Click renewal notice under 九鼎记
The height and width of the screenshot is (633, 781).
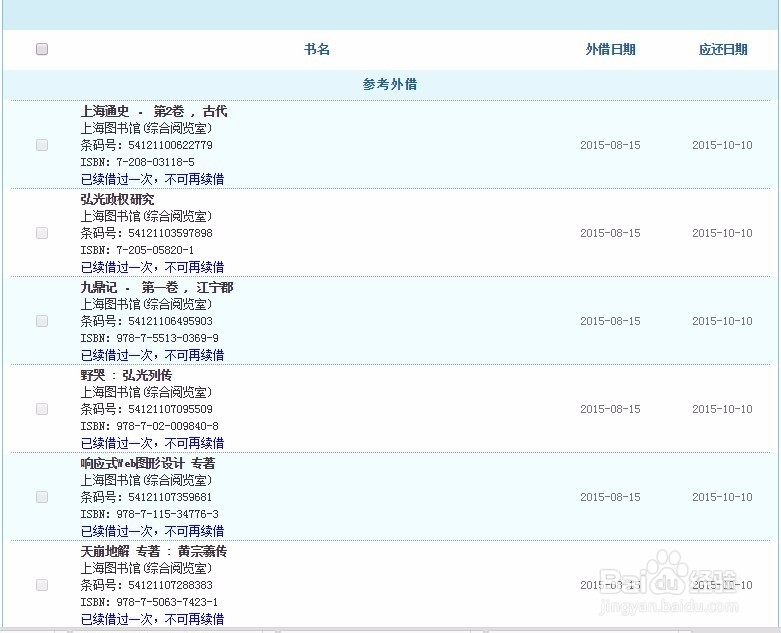(x=152, y=355)
